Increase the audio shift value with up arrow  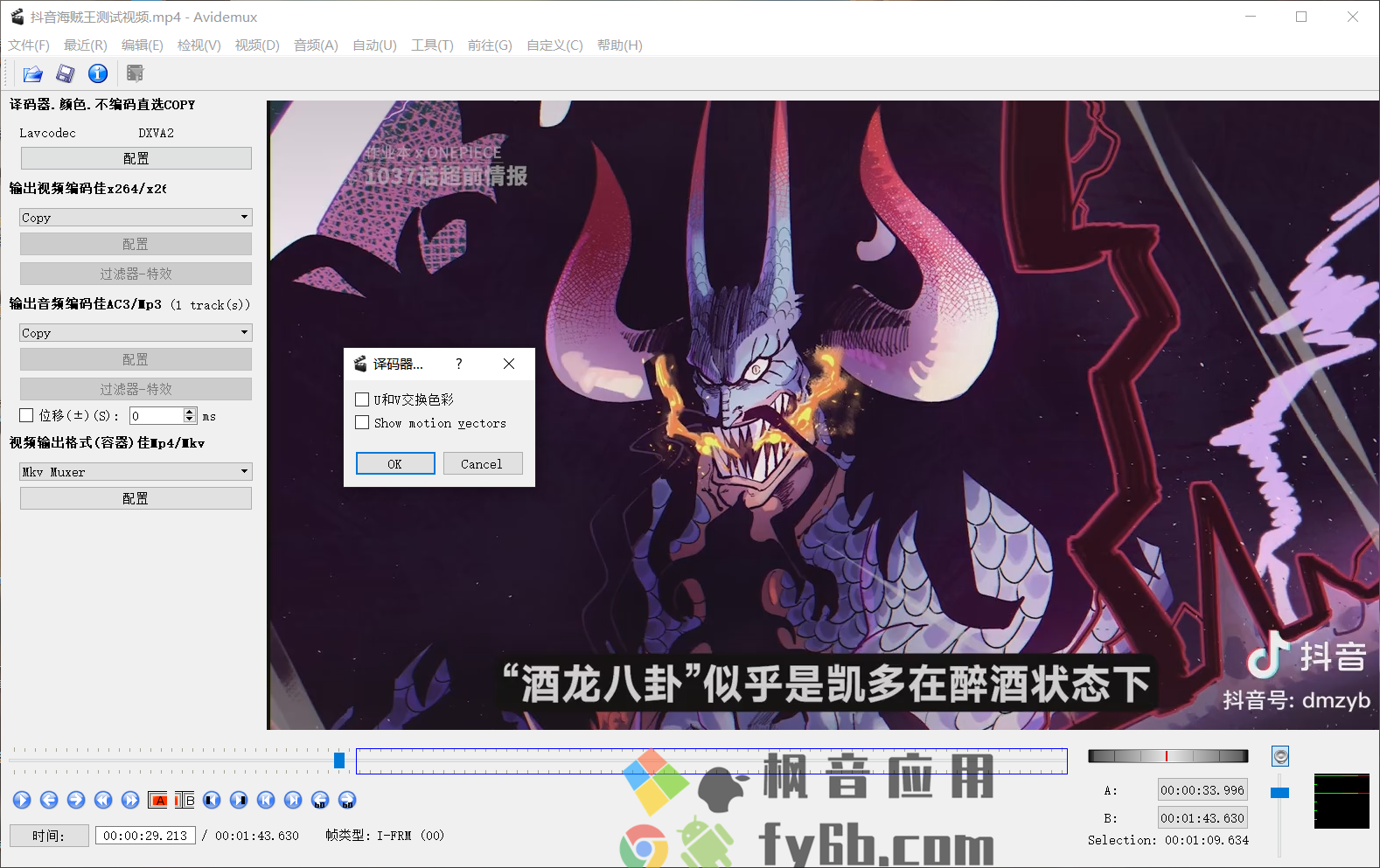tap(190, 412)
